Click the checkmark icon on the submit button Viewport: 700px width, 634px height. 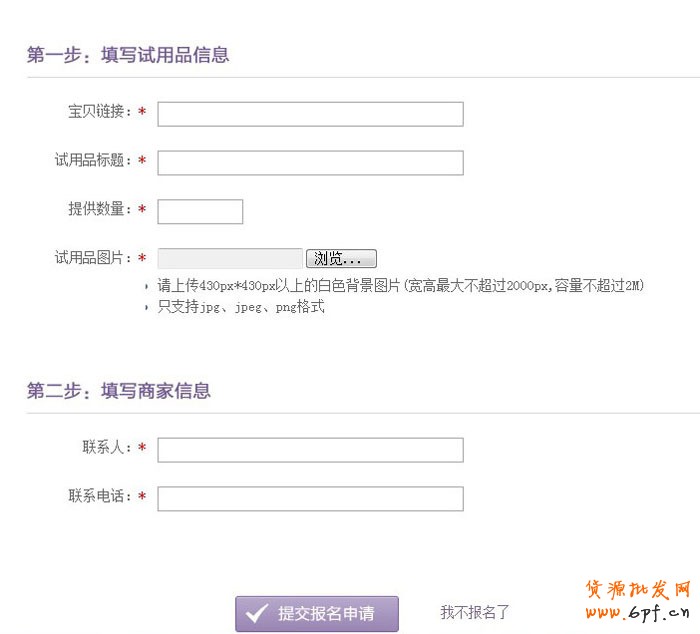click(257, 613)
